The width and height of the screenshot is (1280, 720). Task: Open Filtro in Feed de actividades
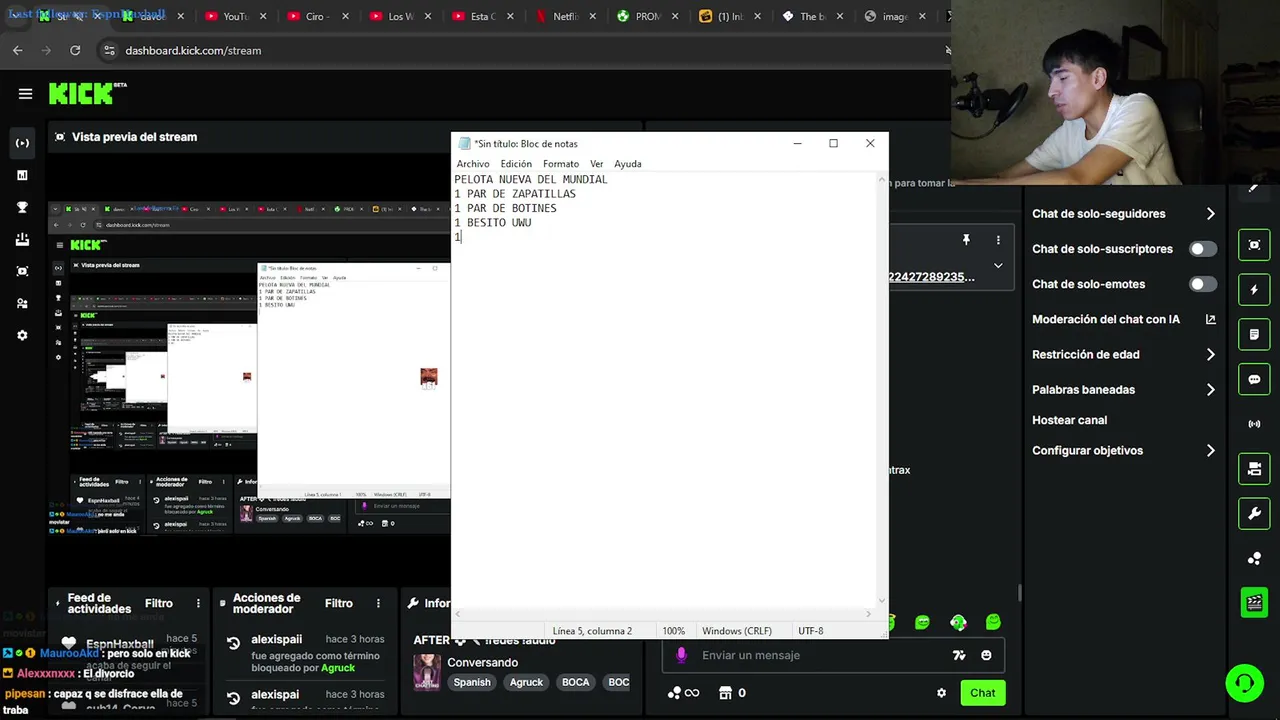[x=159, y=603]
